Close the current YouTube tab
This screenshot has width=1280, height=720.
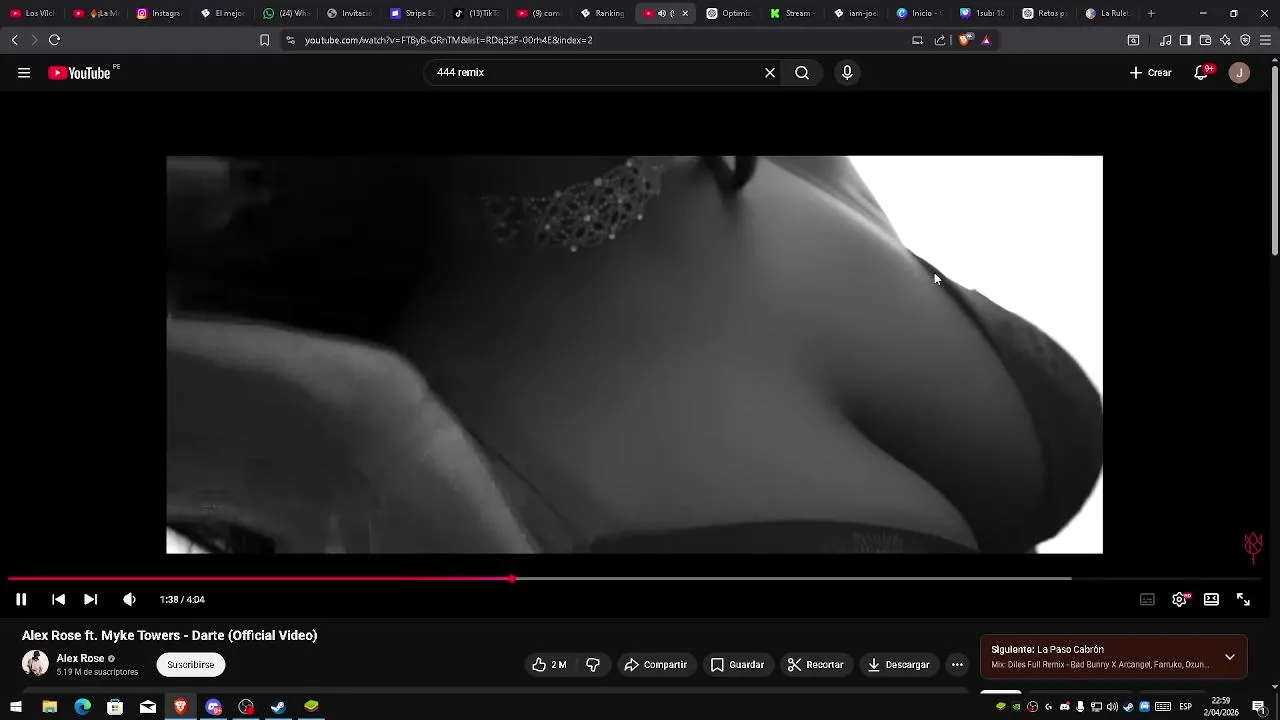[x=685, y=13]
